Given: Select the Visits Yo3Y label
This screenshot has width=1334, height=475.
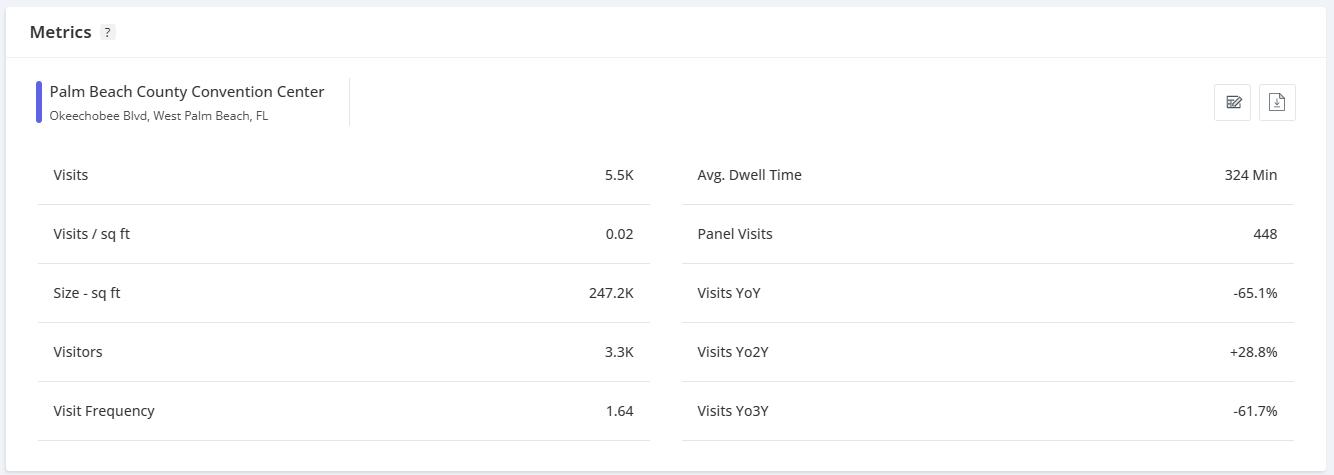Looking at the screenshot, I should coord(732,411).
